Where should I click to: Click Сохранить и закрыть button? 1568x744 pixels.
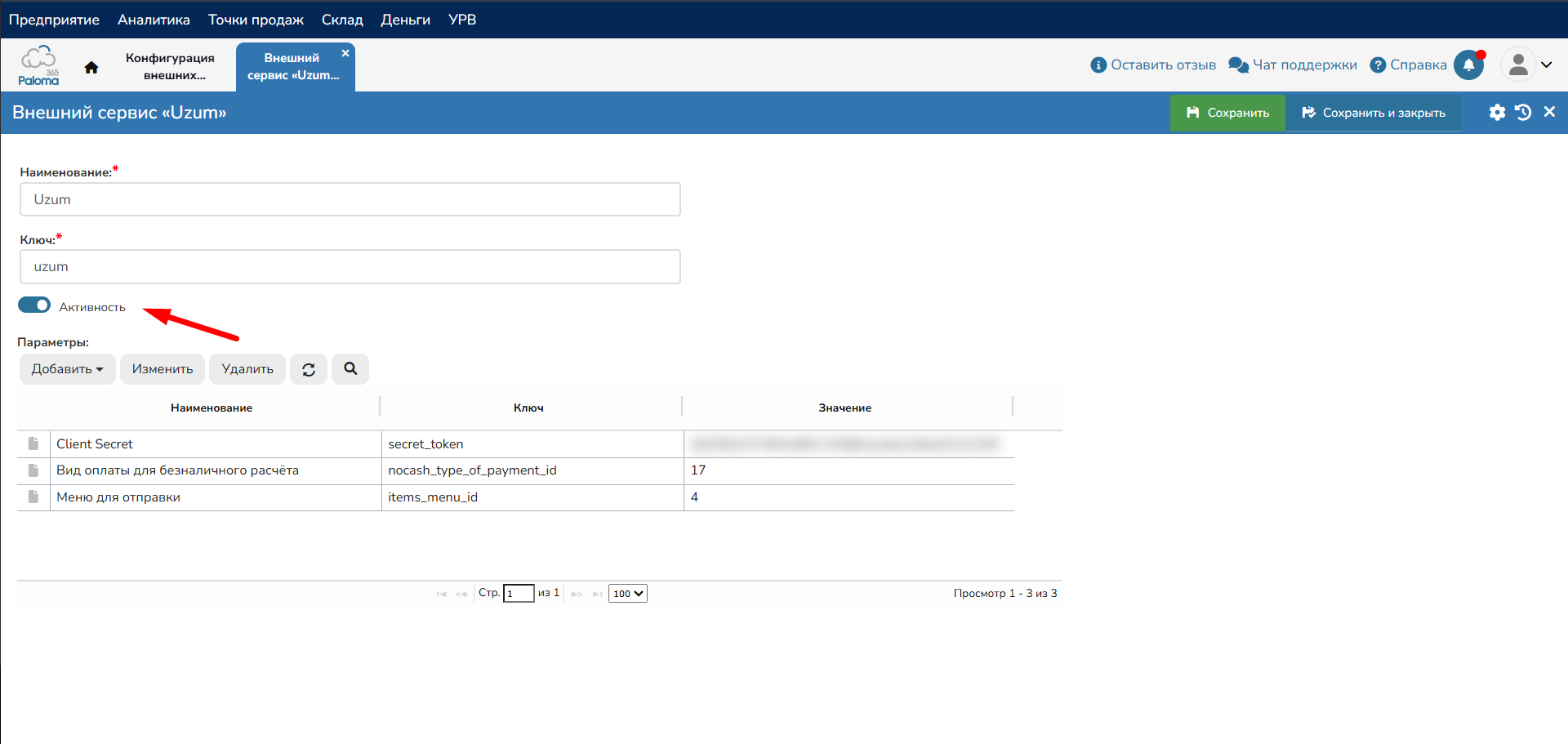1374,113
